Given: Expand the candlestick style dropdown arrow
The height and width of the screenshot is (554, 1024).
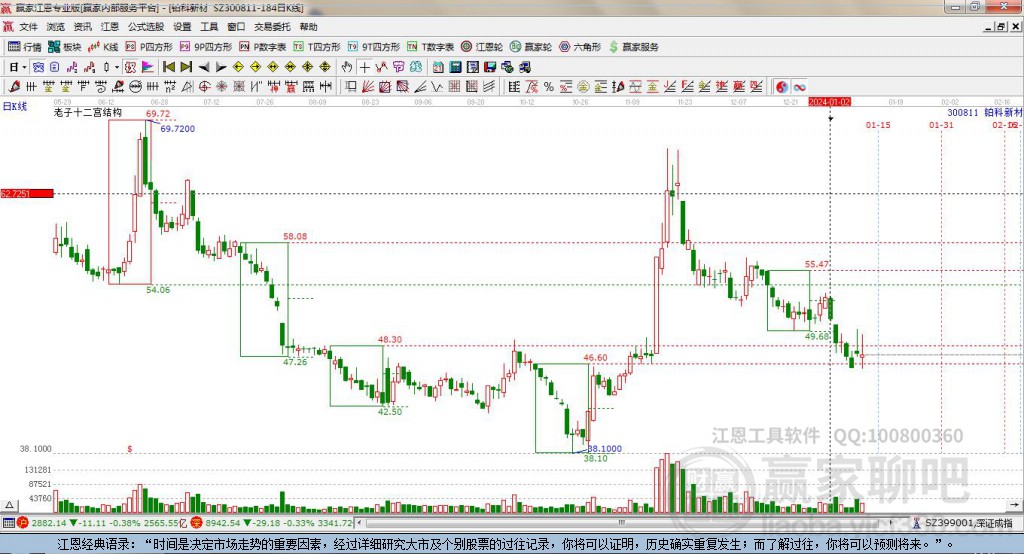Looking at the screenshot, I should [117, 67].
